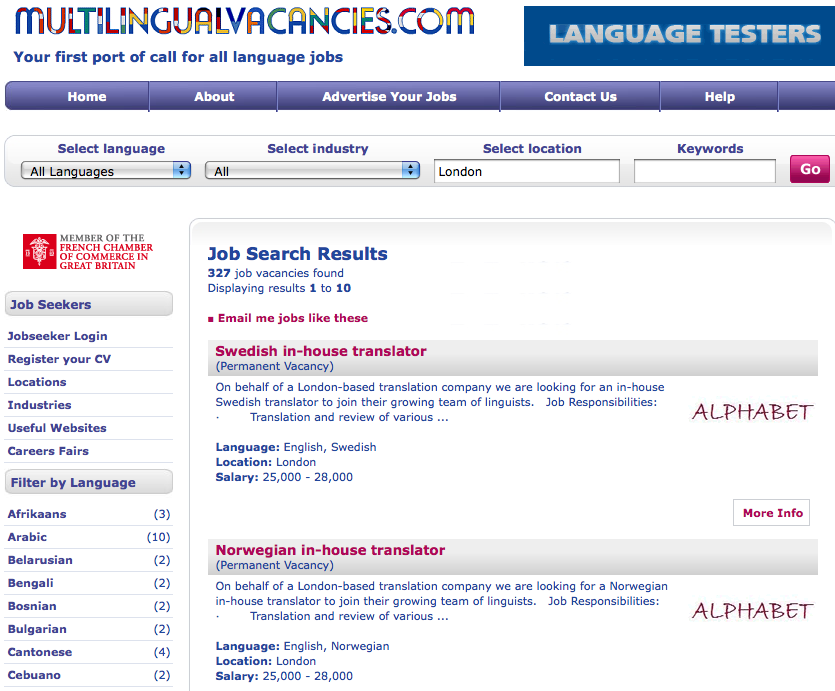Filter jobs by Arabic language

coord(27,537)
